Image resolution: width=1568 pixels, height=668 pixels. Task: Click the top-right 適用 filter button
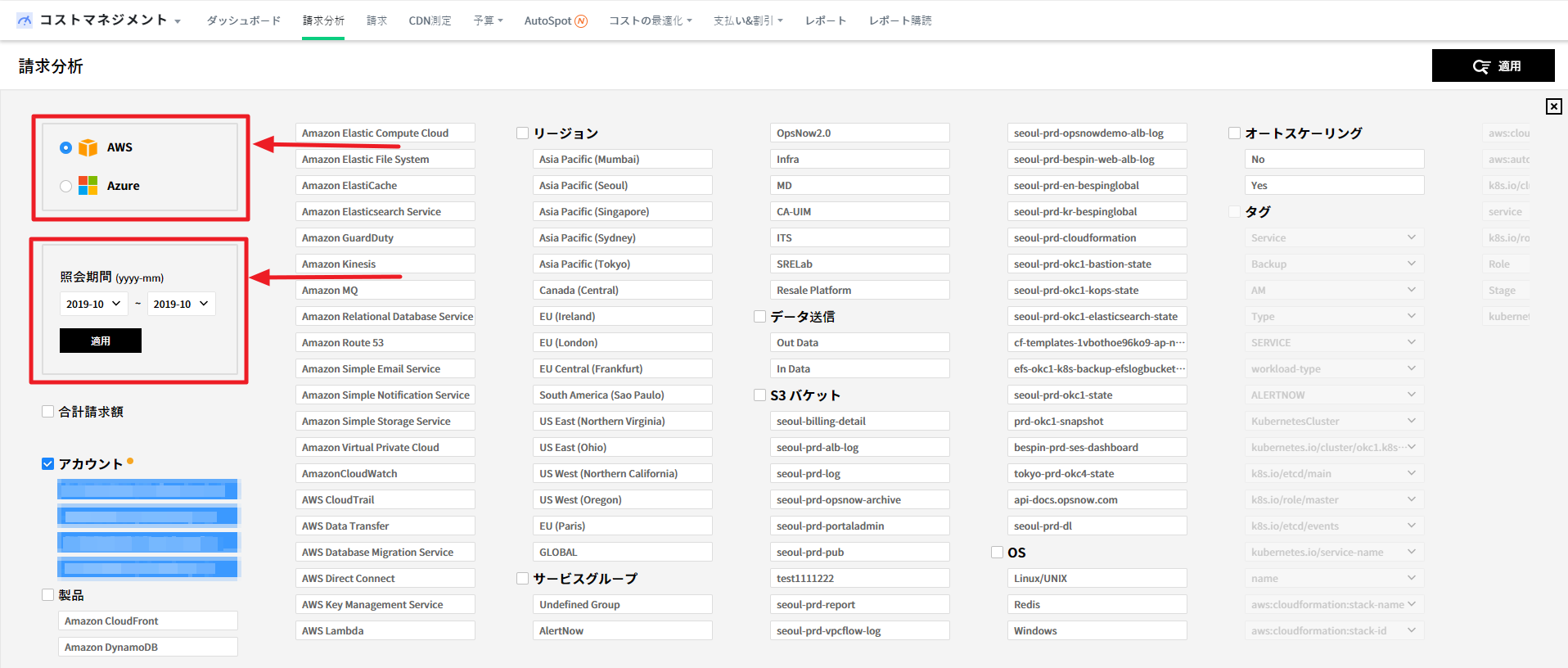point(1493,65)
